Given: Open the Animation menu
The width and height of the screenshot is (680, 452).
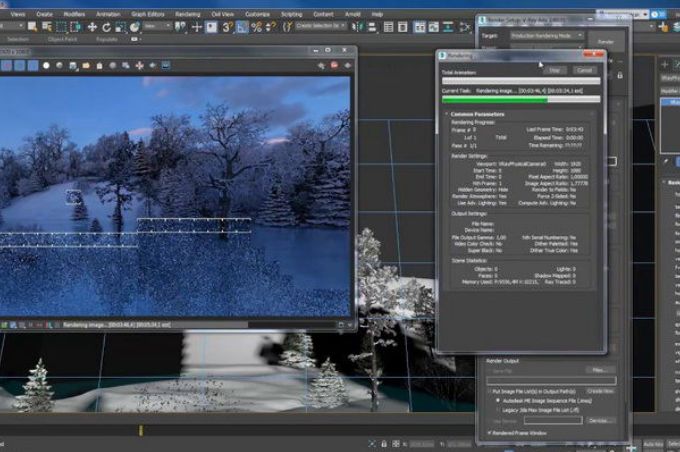Looking at the screenshot, I should coord(108,14).
